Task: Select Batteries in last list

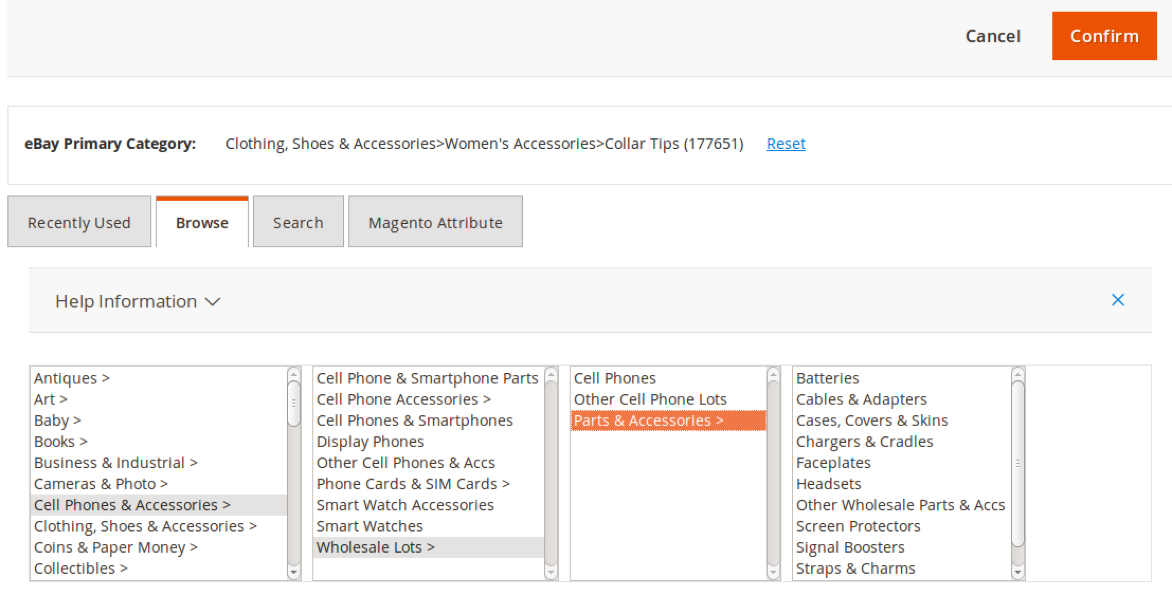Action: tap(901, 378)
